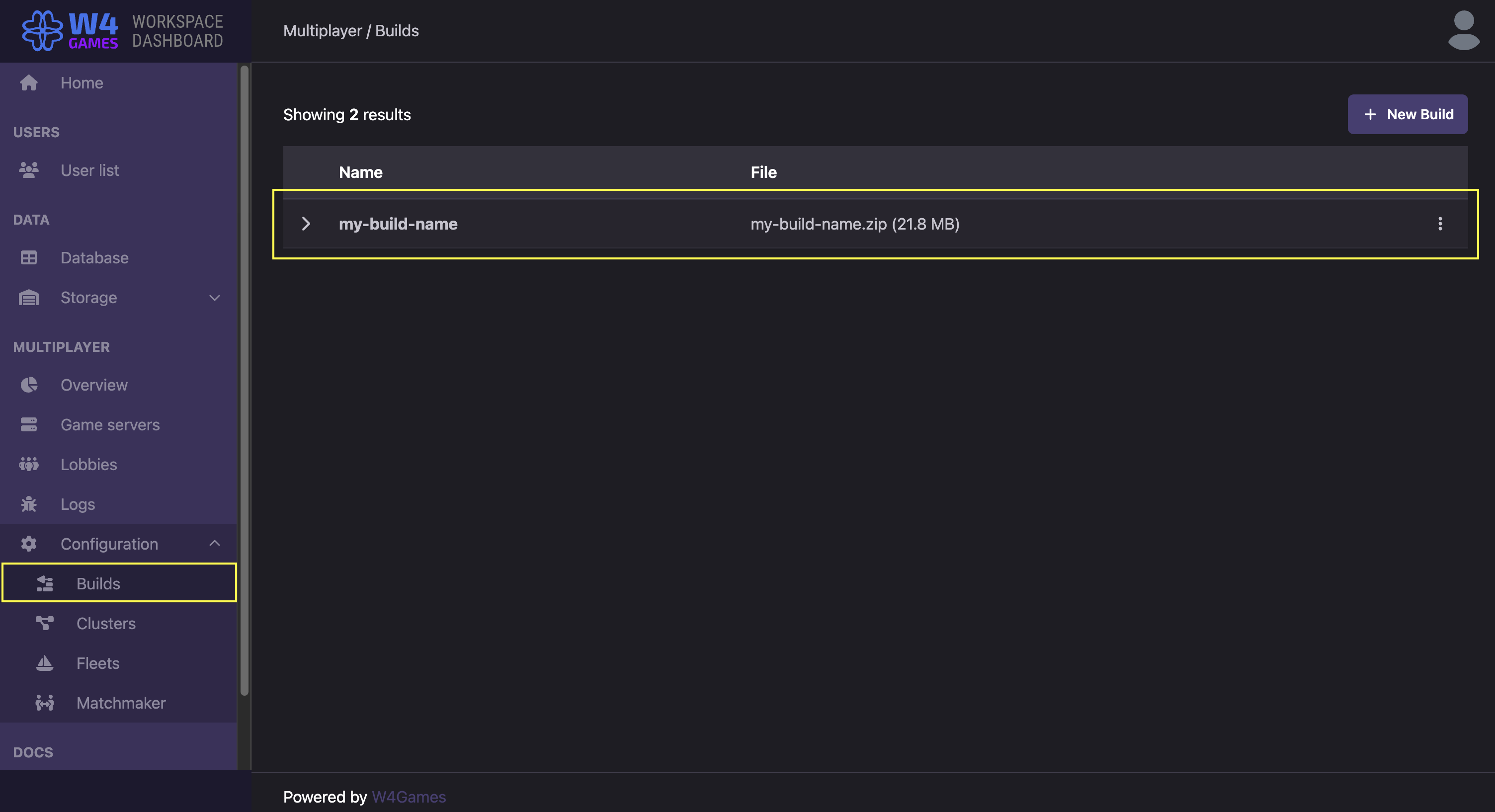Click the sidebar vertical scrollbar
1495x812 pixels.
tap(245, 380)
